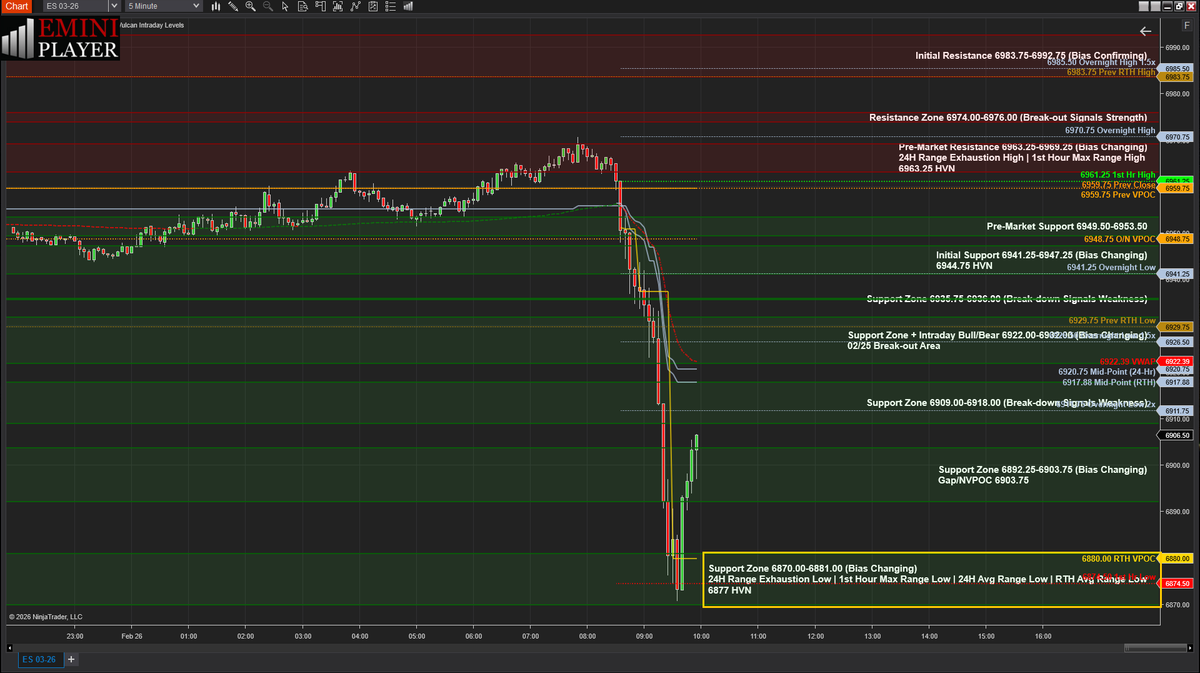Open the properties list icon
This screenshot has width=1200, height=673.
pyautogui.click(x=390, y=6)
